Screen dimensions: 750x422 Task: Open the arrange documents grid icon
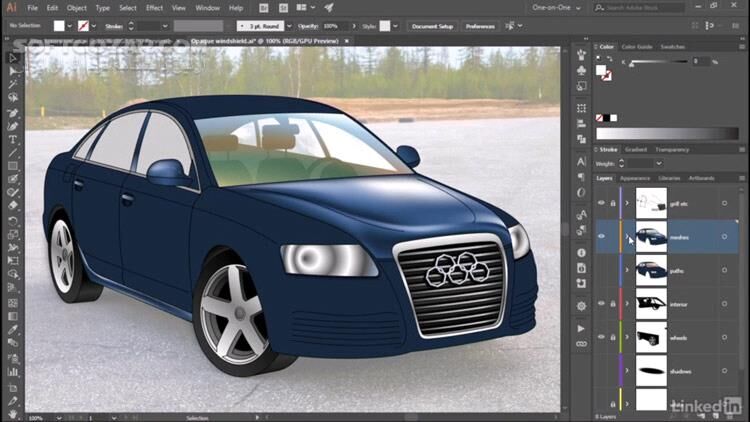click(303, 8)
